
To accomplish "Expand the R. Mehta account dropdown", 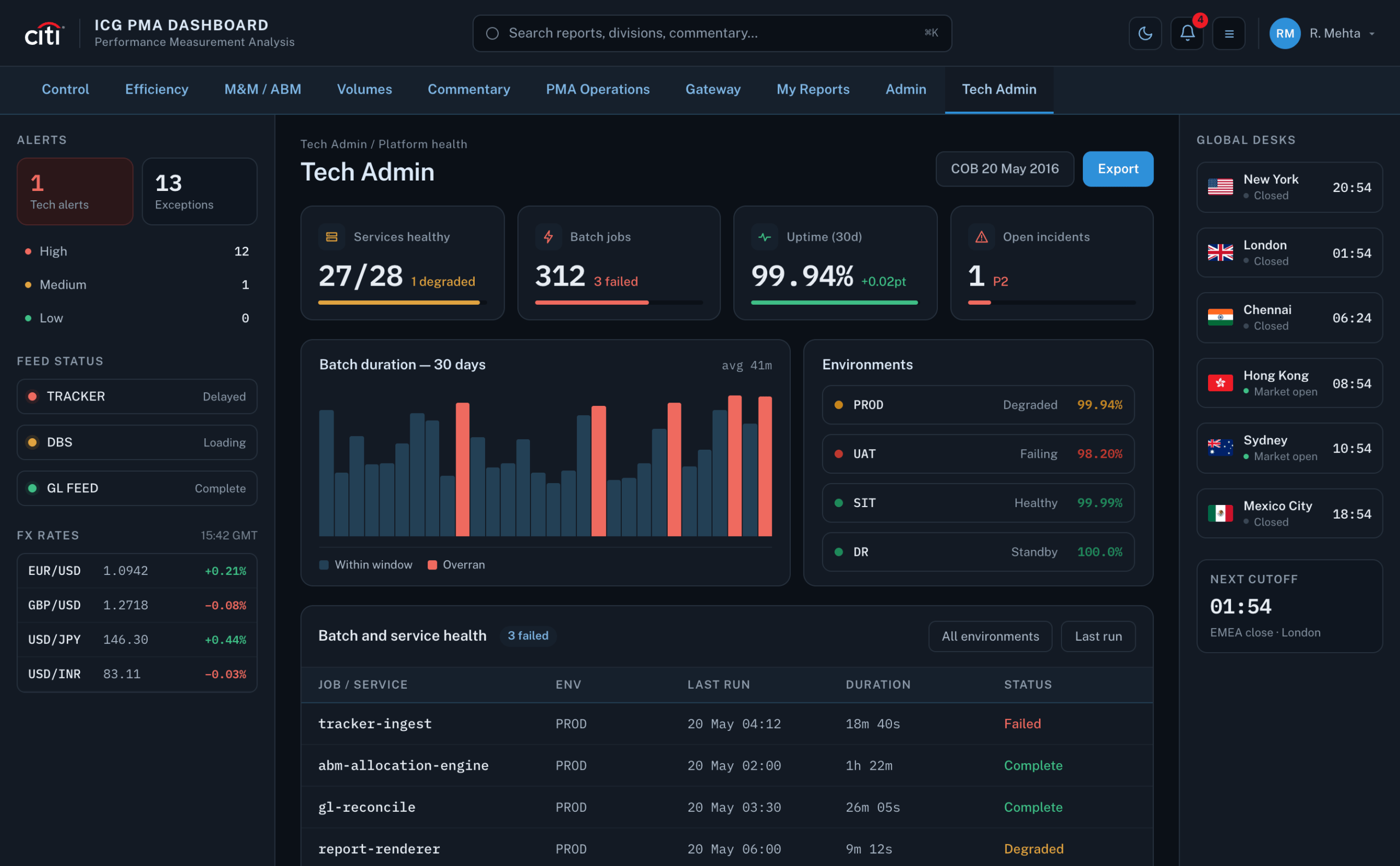I will coord(1341,33).
